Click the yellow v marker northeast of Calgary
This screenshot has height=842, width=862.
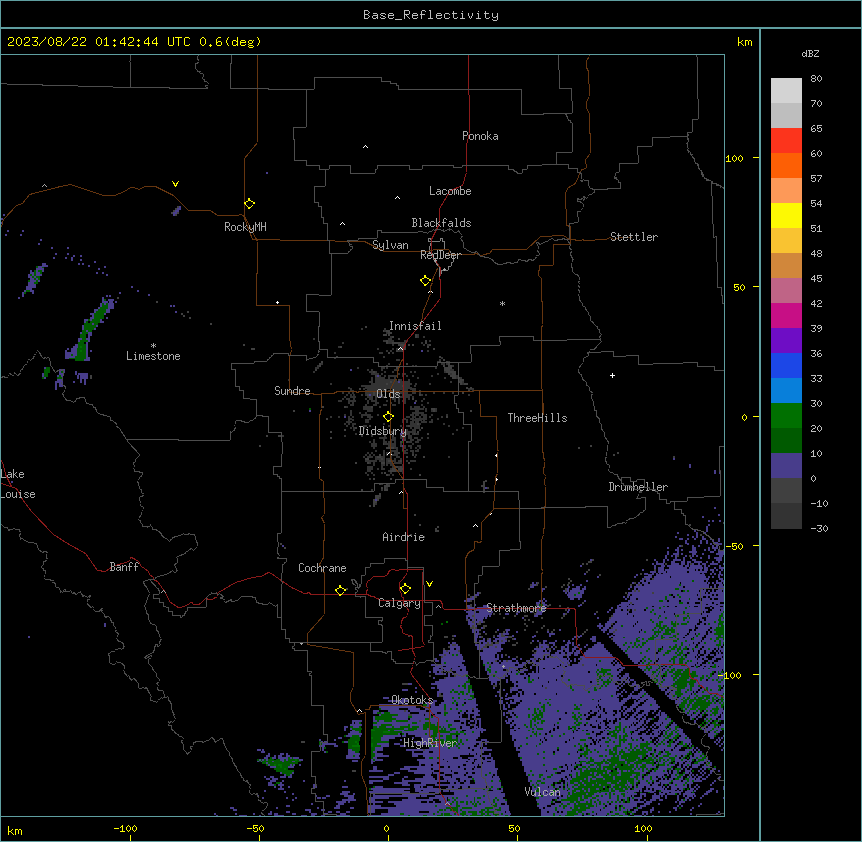(429, 584)
